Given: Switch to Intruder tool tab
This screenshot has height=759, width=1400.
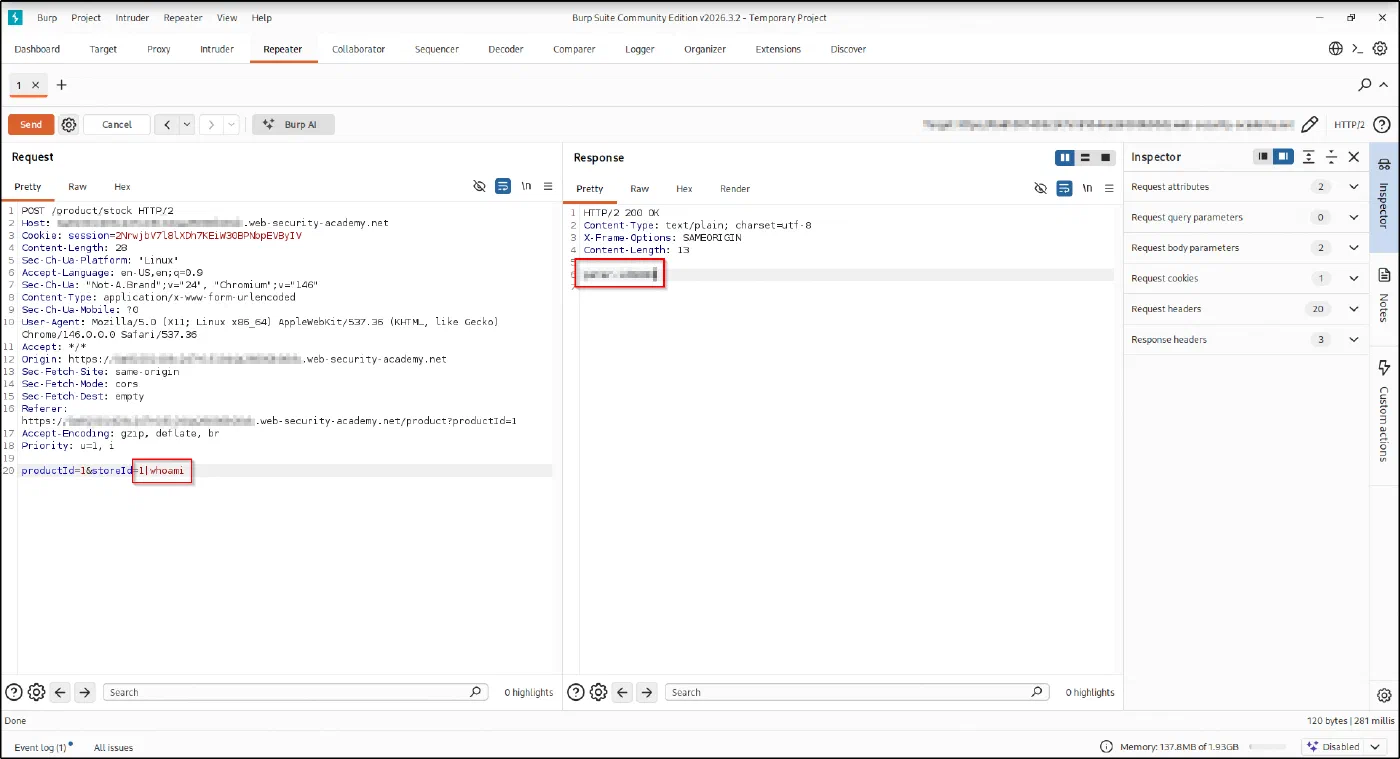Looking at the screenshot, I should [x=217, y=49].
